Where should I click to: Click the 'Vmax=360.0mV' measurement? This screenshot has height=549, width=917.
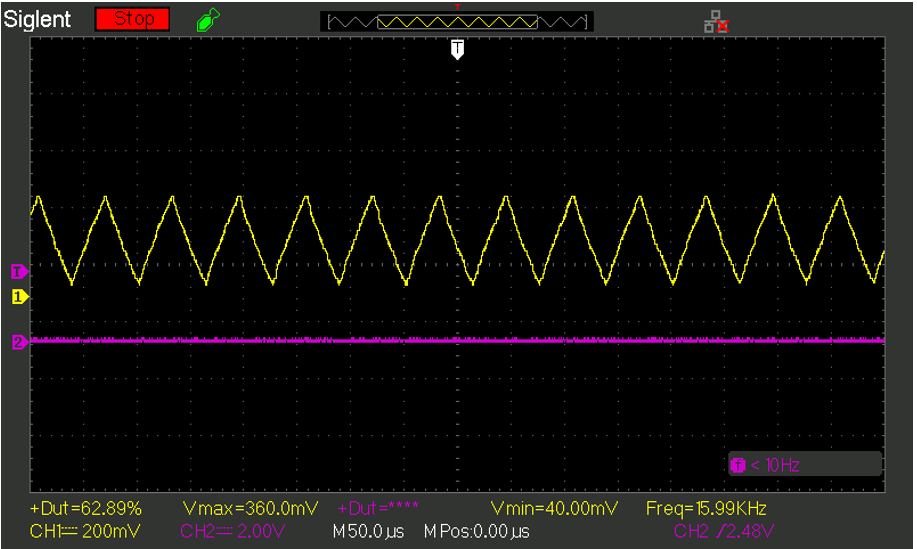tap(250, 508)
